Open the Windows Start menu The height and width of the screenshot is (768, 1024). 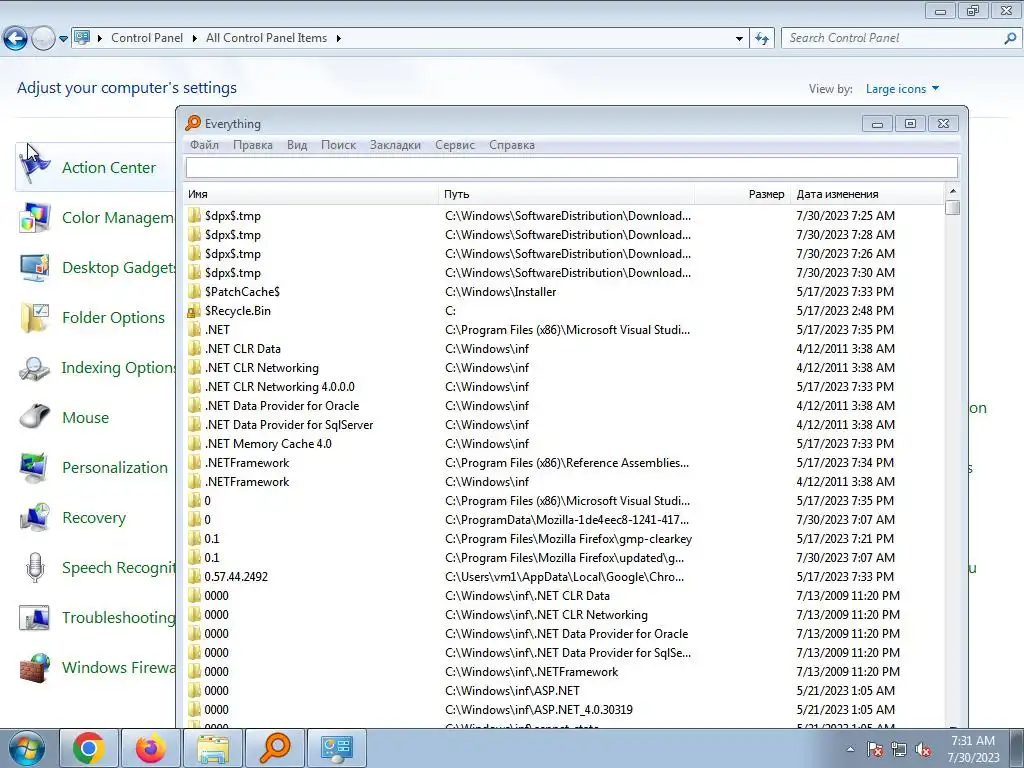tap(26, 748)
